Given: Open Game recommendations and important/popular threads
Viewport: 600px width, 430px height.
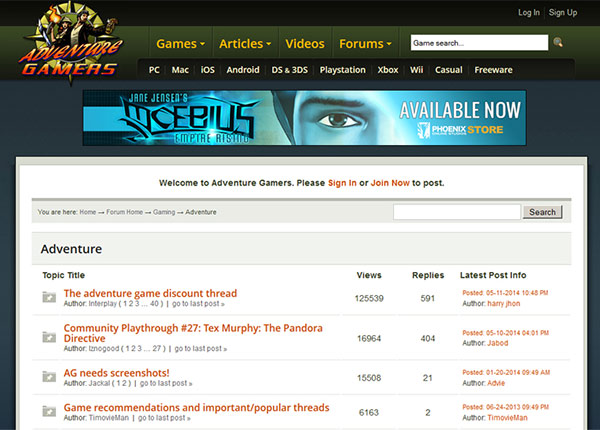Looking at the screenshot, I should [196, 407].
